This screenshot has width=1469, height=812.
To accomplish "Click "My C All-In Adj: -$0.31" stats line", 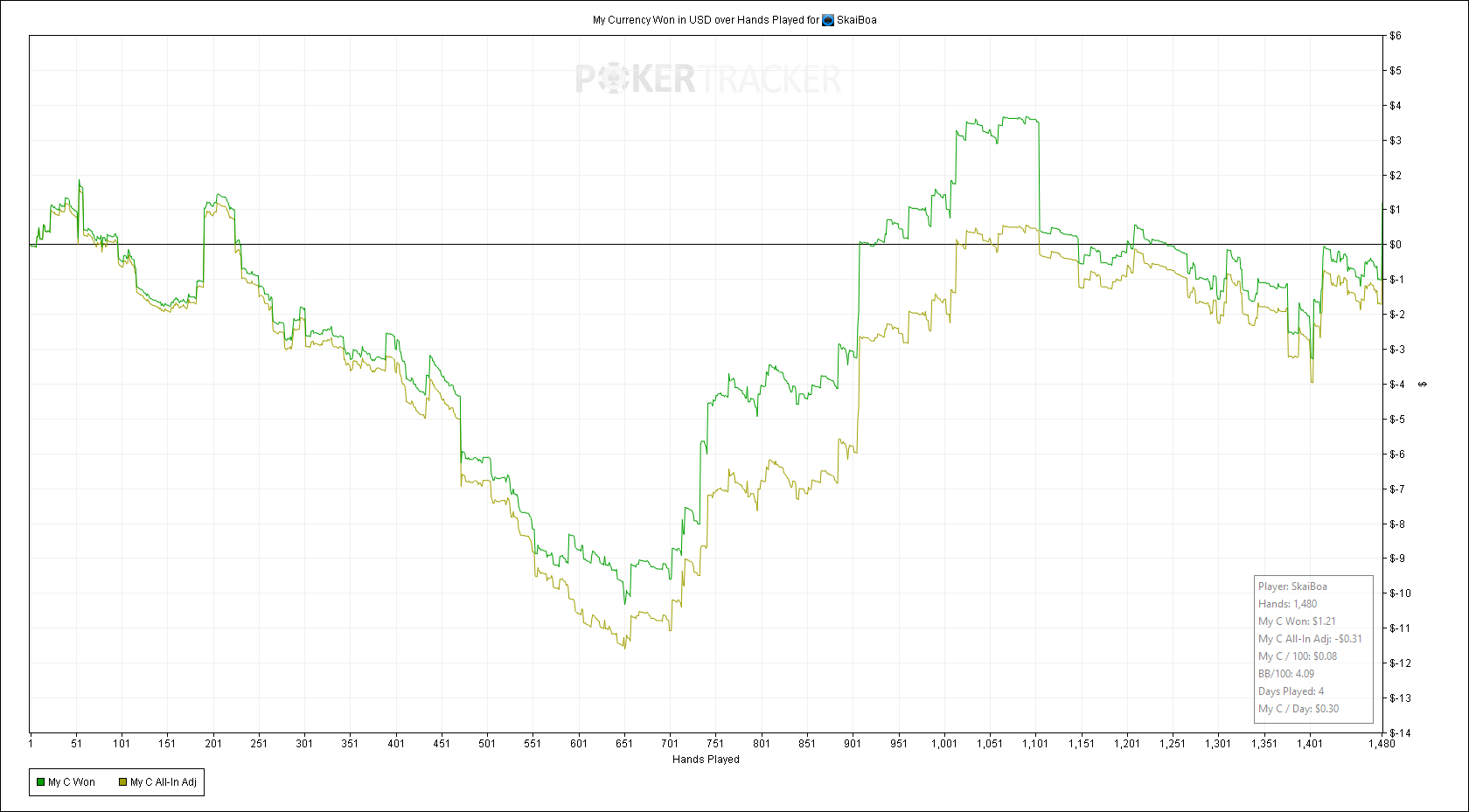I will [1310, 639].
